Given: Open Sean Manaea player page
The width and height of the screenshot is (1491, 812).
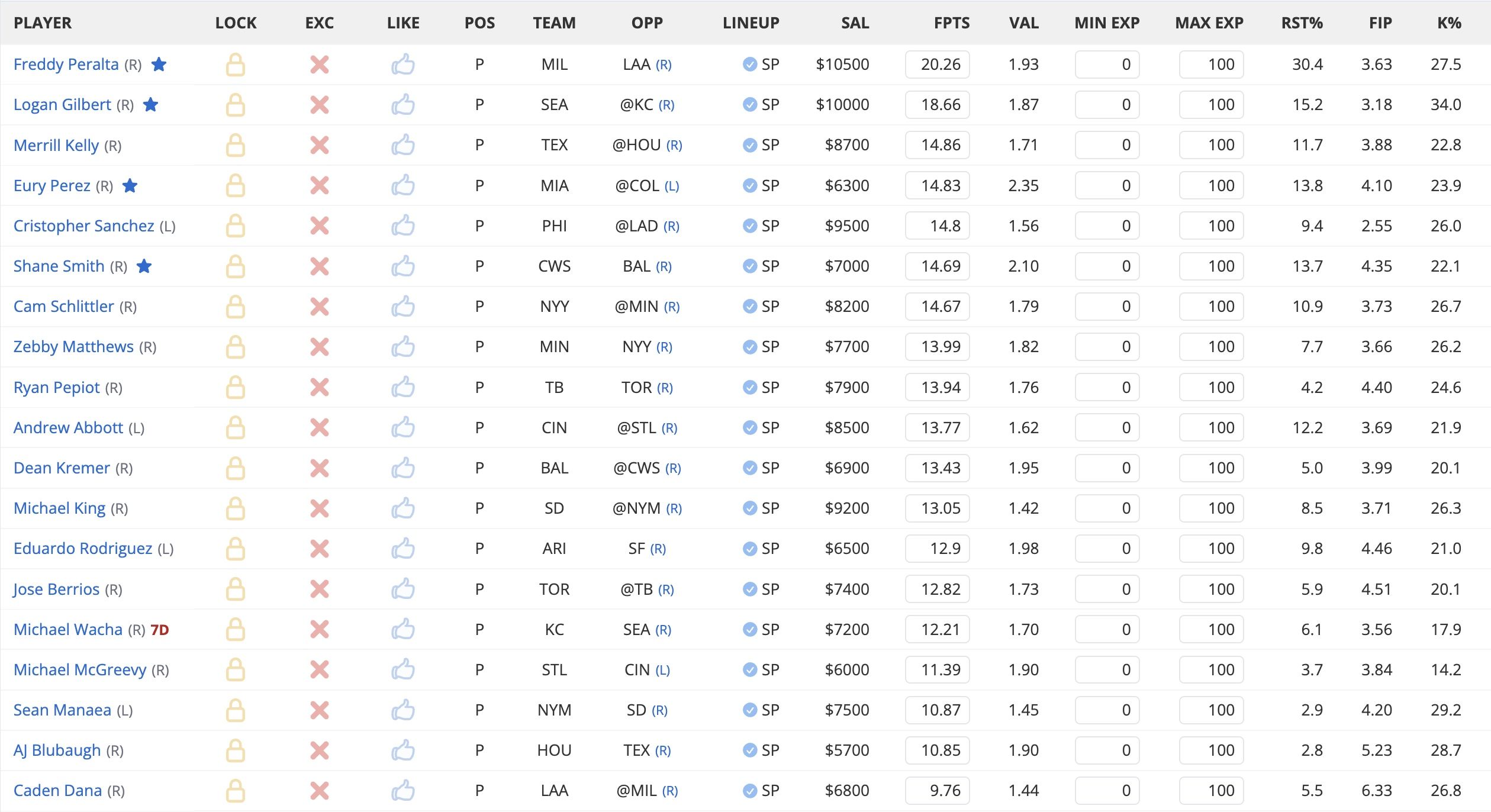Looking at the screenshot, I should click(x=62, y=710).
